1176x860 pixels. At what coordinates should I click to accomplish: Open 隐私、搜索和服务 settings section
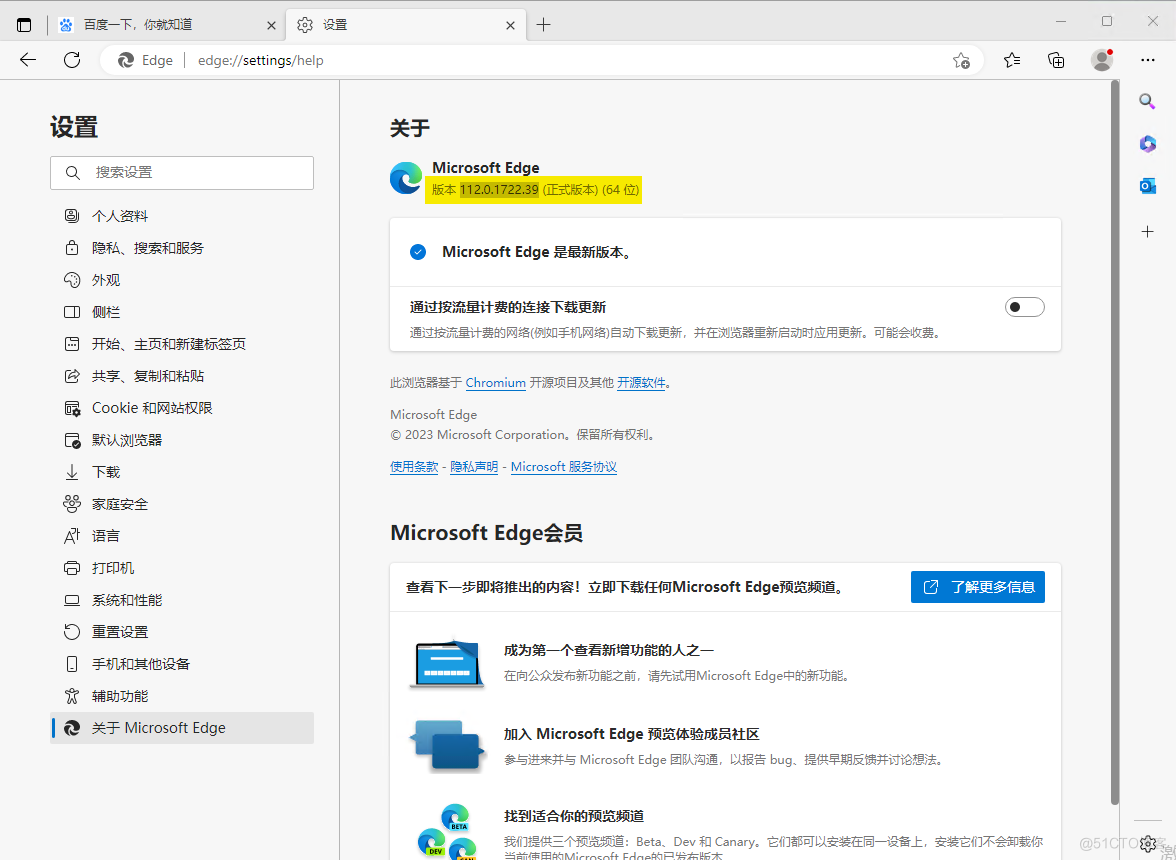tap(147, 248)
